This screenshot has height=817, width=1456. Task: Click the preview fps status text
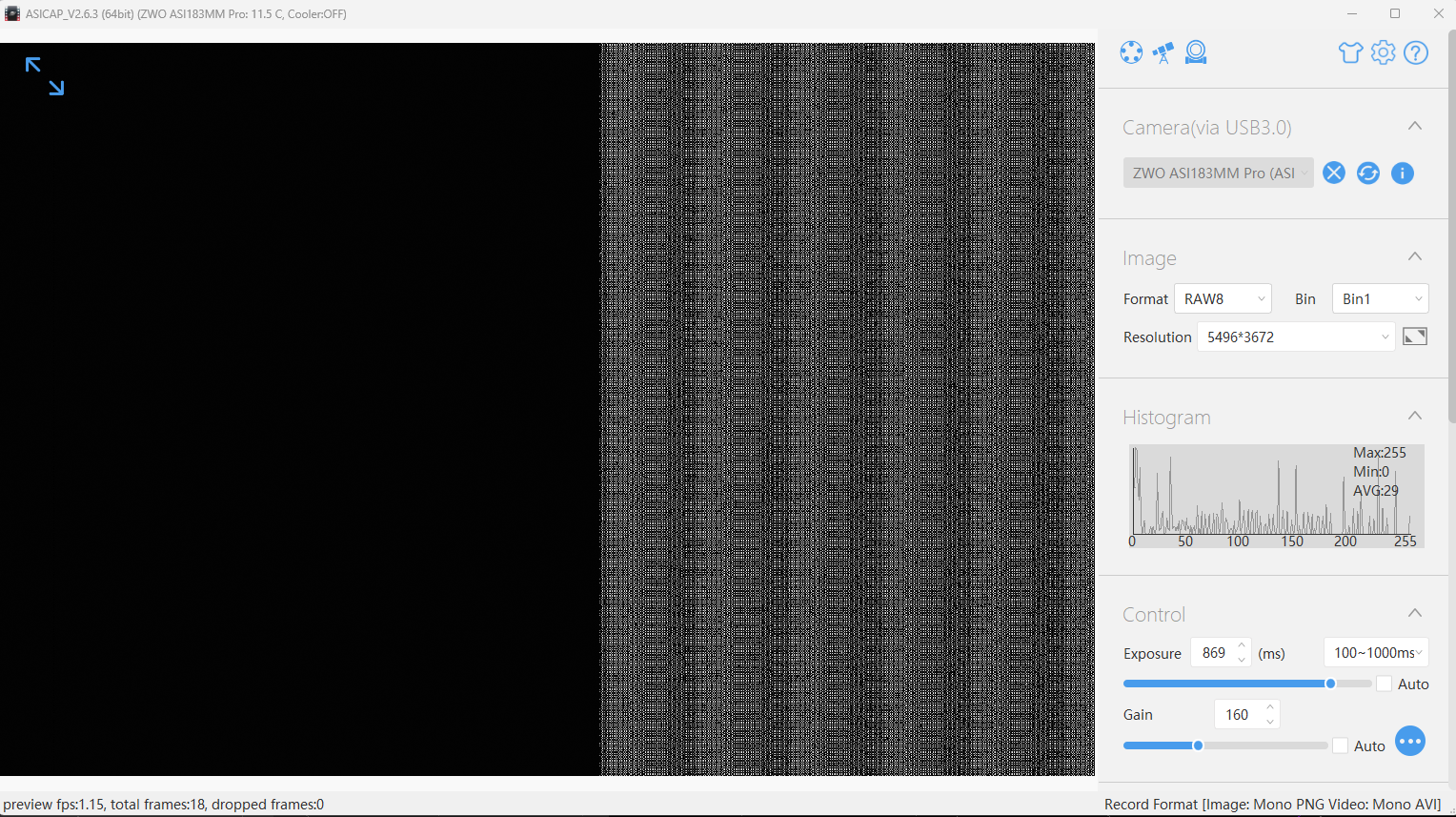[164, 805]
